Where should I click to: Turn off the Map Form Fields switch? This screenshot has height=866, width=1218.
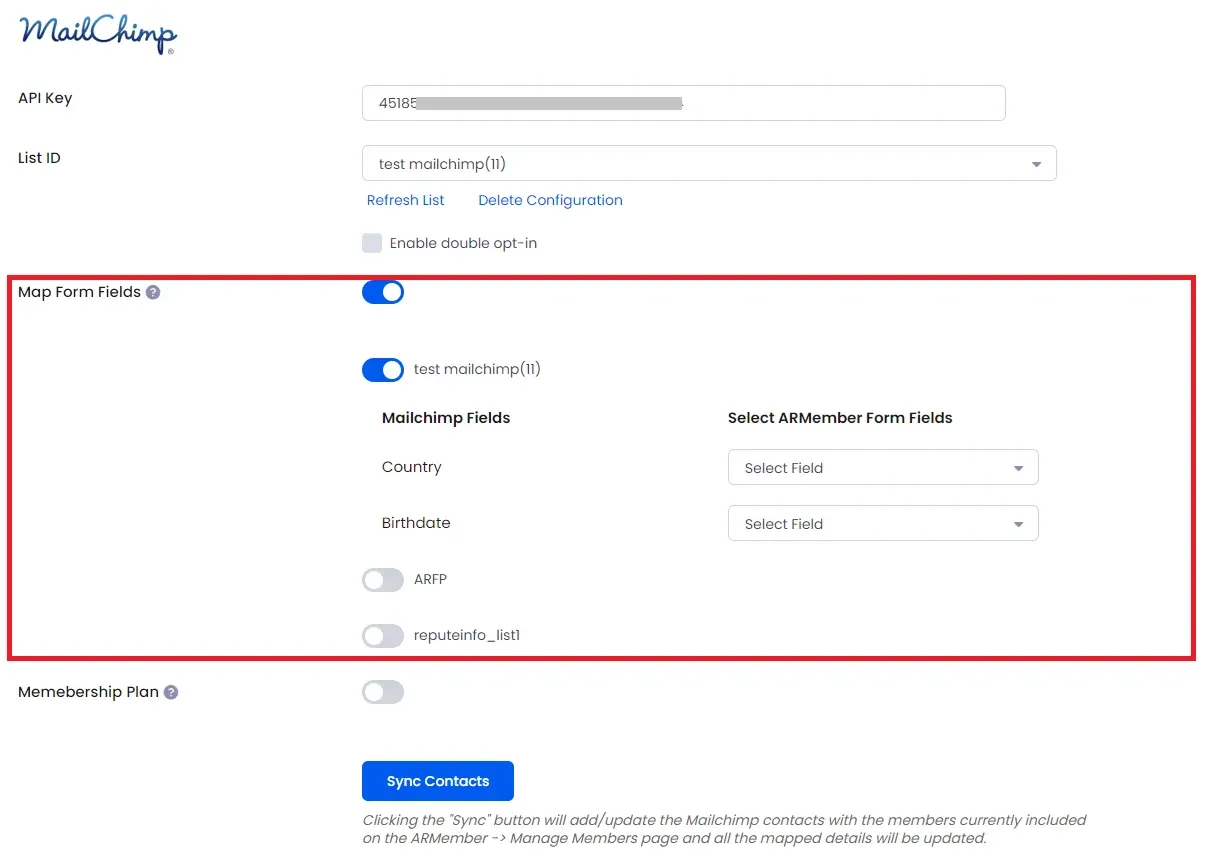(x=383, y=292)
